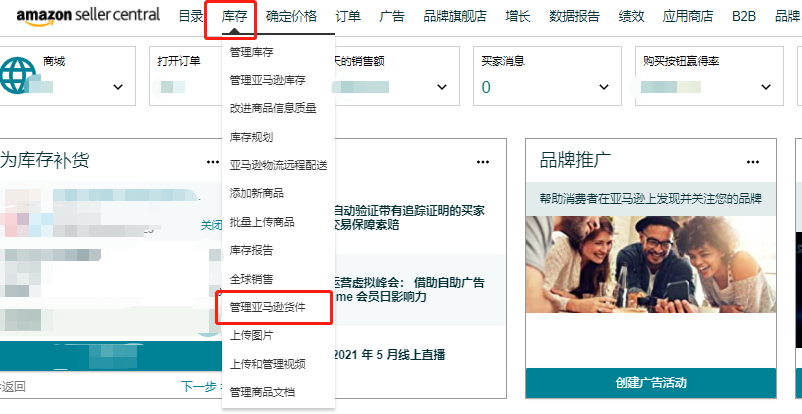Click 创建广告活动 button
The width and height of the screenshot is (802, 414).
point(651,383)
